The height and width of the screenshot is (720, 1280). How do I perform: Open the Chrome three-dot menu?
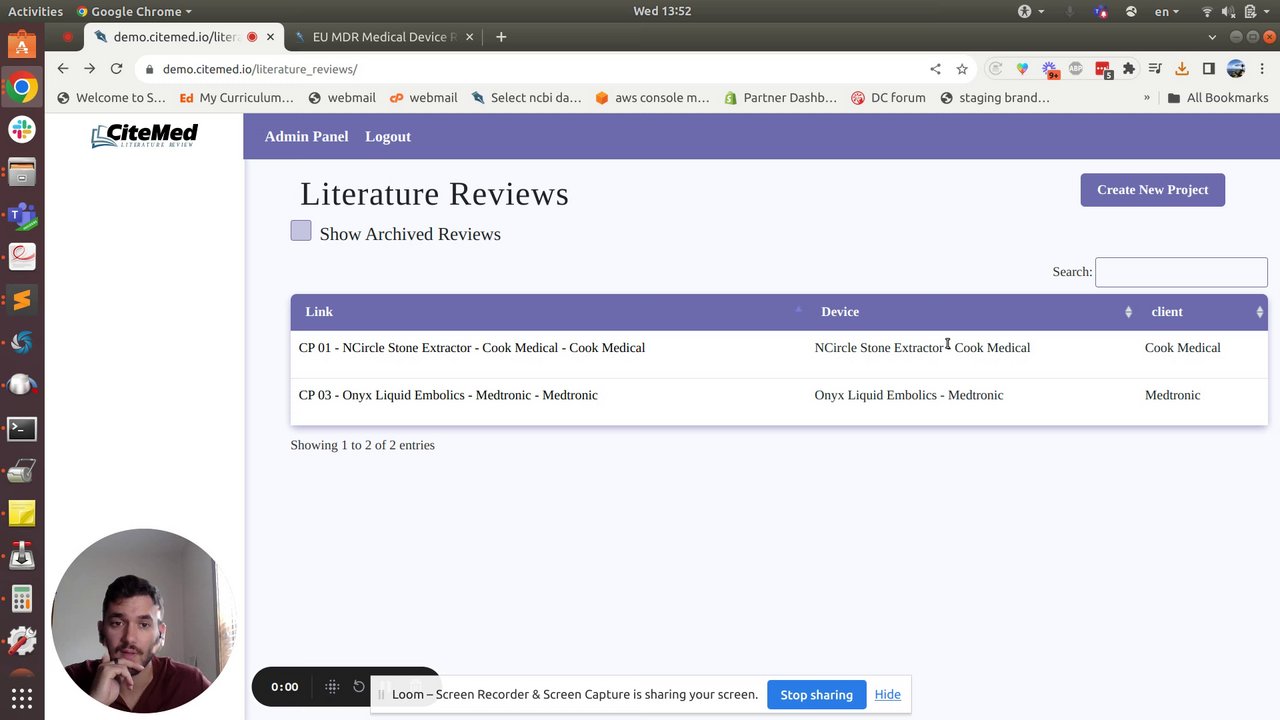tap(1261, 69)
